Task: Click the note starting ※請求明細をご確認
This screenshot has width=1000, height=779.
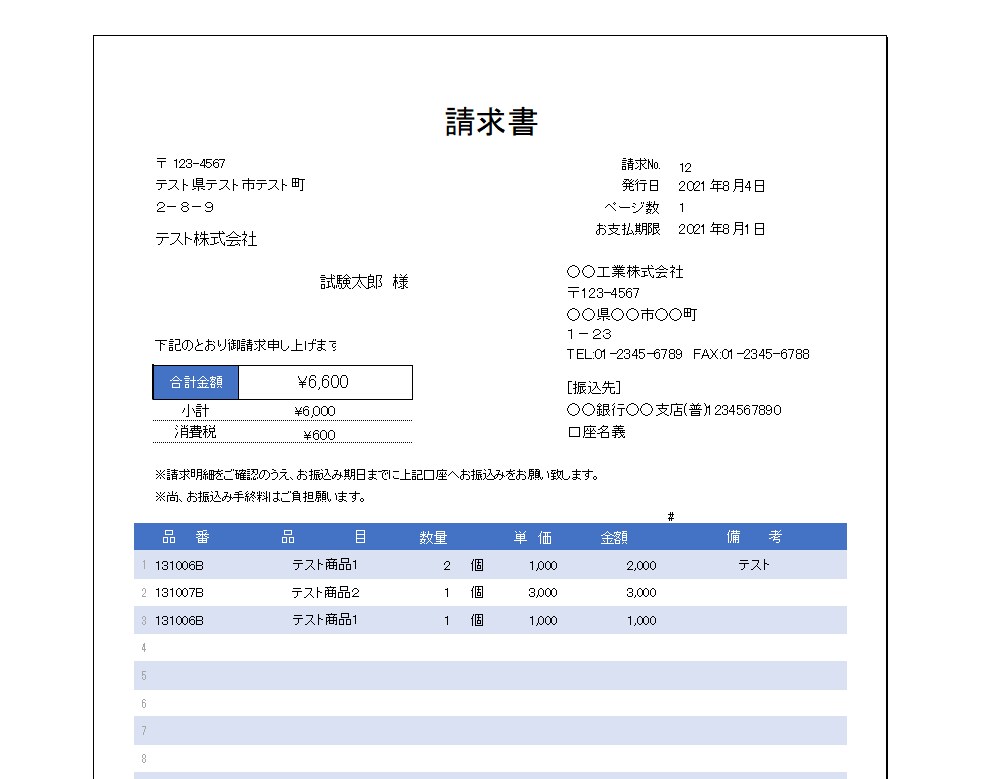Action: click(x=377, y=475)
